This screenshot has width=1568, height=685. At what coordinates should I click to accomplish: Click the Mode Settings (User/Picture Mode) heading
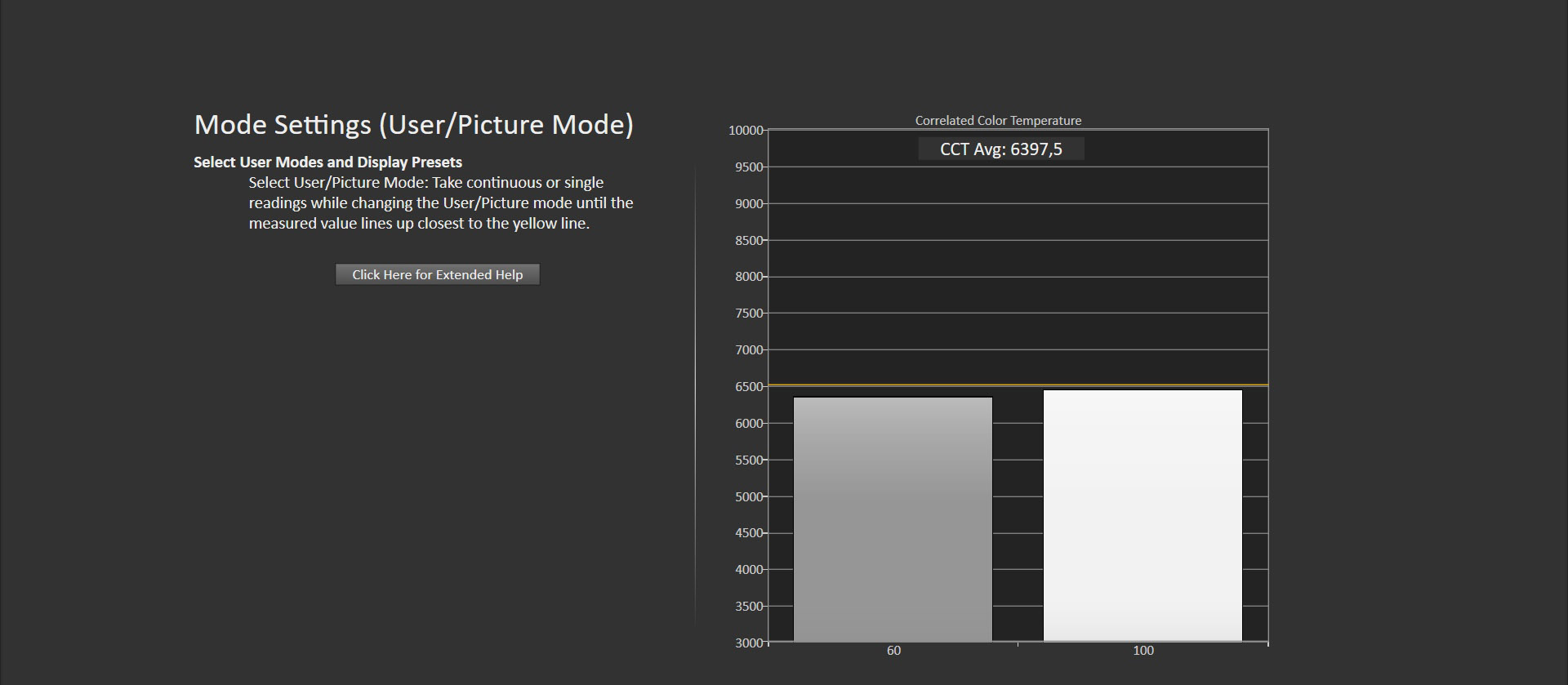[x=413, y=125]
